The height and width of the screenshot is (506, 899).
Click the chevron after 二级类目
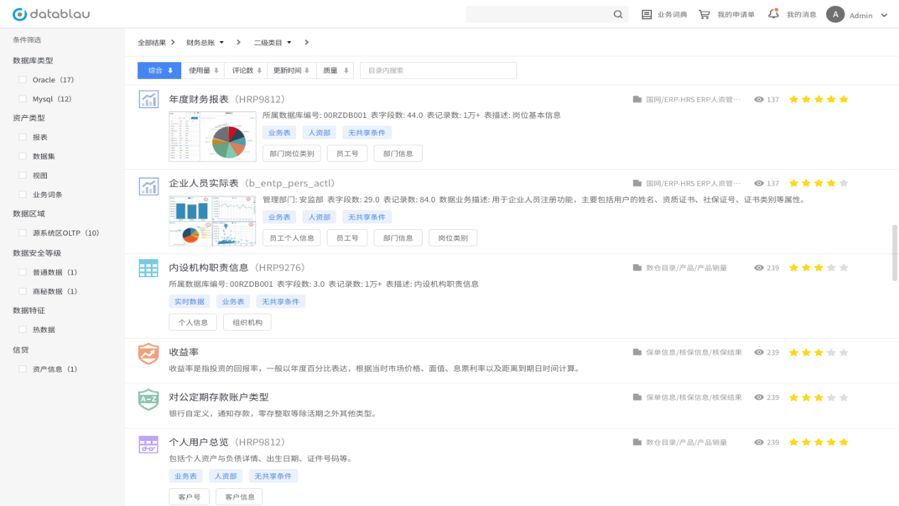(306, 42)
